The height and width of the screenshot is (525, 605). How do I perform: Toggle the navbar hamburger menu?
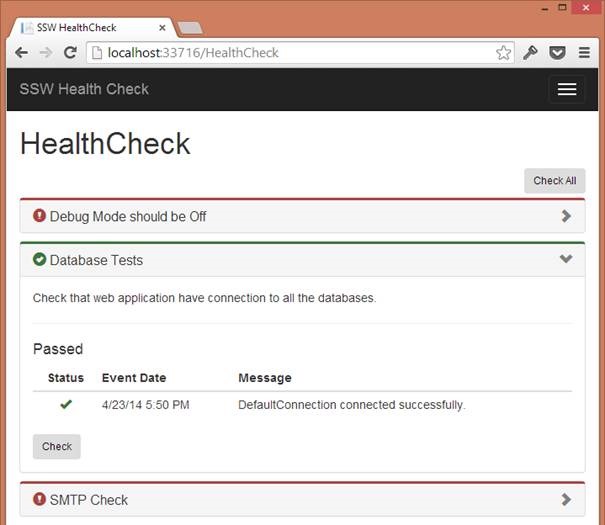click(566, 89)
